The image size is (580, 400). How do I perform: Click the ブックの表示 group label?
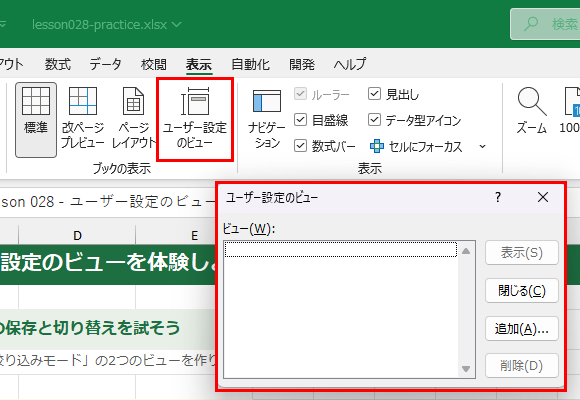point(122,168)
